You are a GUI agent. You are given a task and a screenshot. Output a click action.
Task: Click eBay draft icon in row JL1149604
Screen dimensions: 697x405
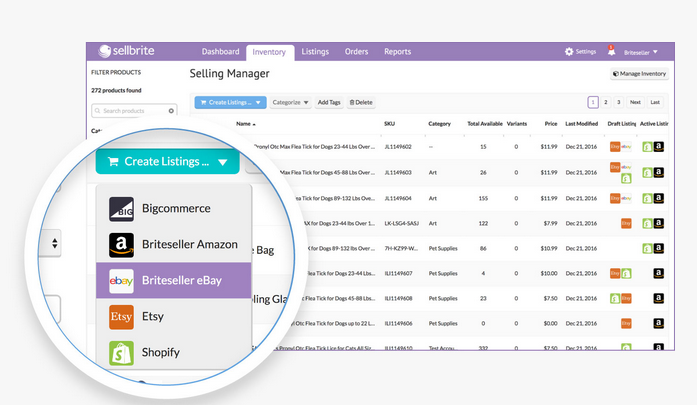[x=626, y=198]
